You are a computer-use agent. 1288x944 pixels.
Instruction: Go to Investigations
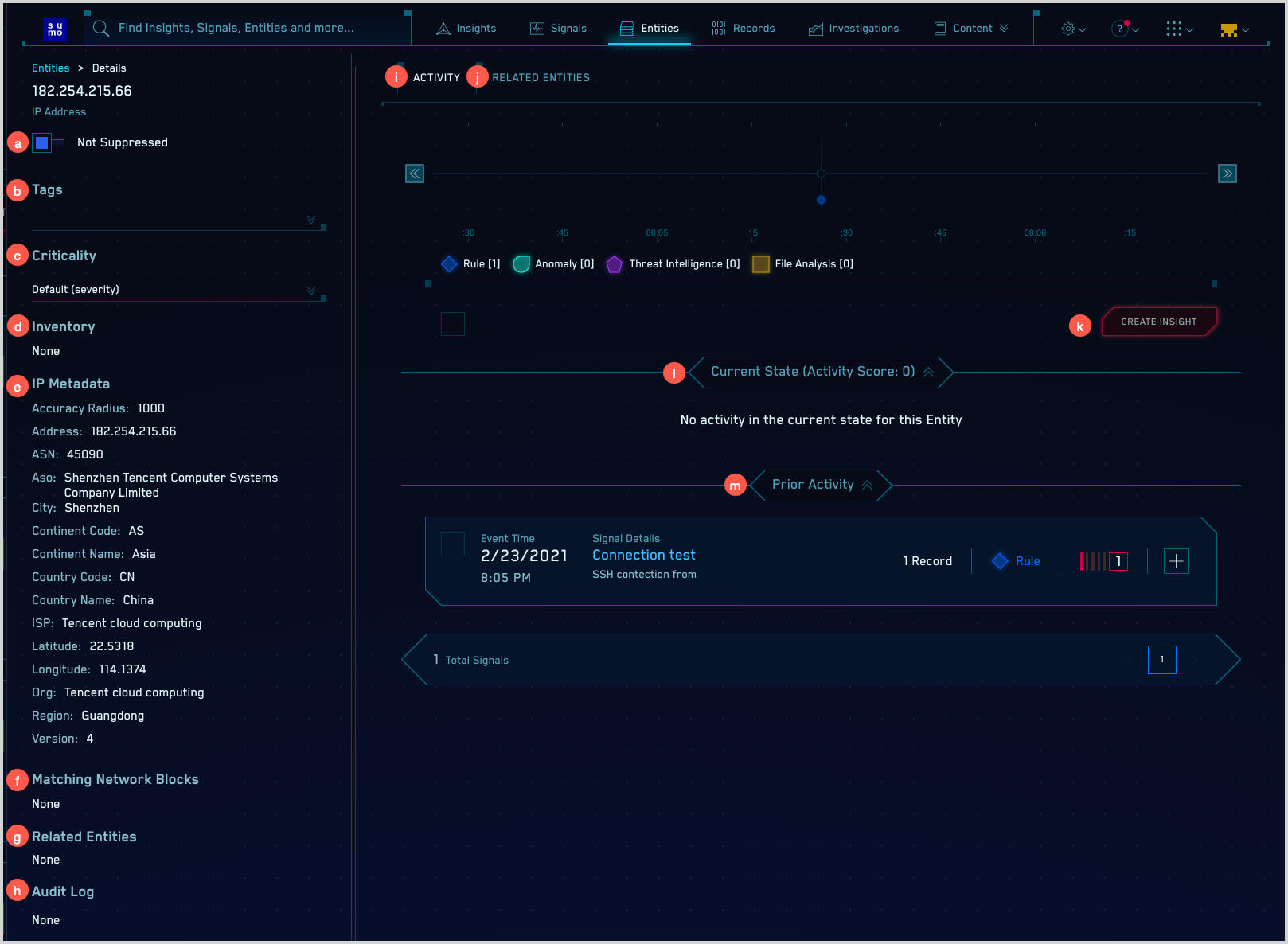click(x=853, y=28)
